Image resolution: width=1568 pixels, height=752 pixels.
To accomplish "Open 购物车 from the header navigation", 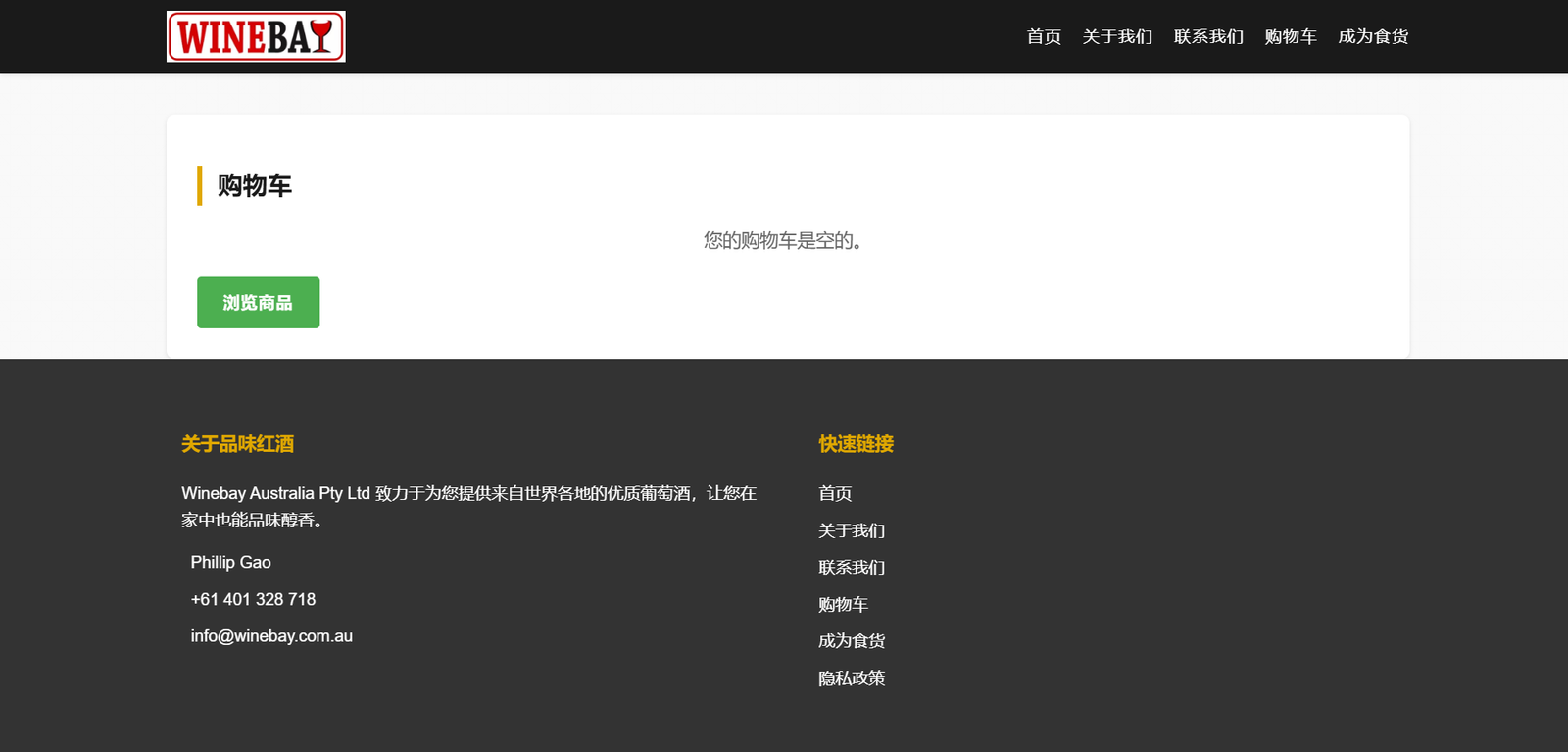I will (x=1291, y=36).
